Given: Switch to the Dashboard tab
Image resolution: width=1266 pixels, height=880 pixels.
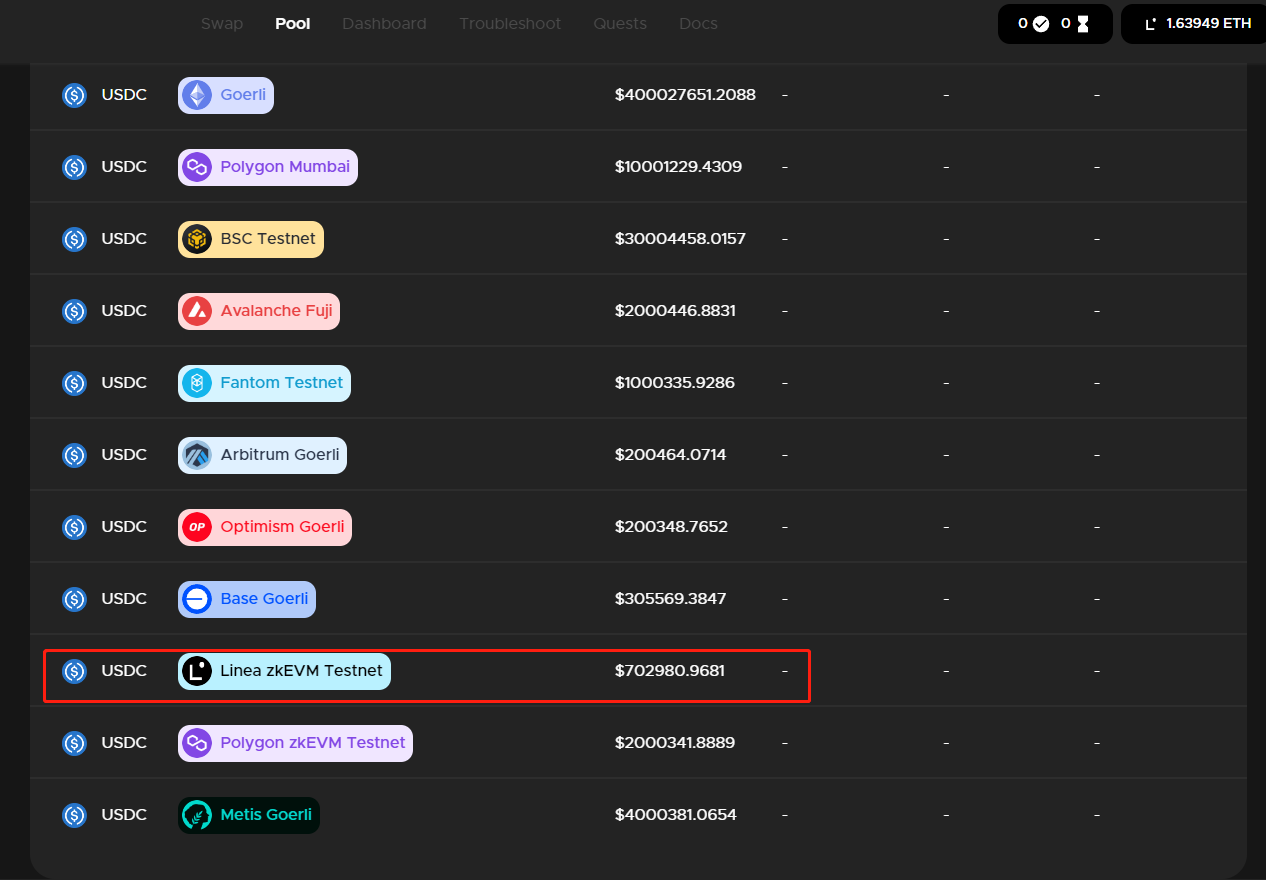Looking at the screenshot, I should coord(384,23).
